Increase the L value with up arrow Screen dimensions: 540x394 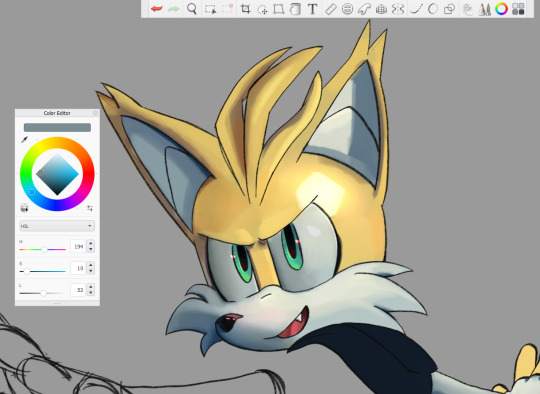91,287
